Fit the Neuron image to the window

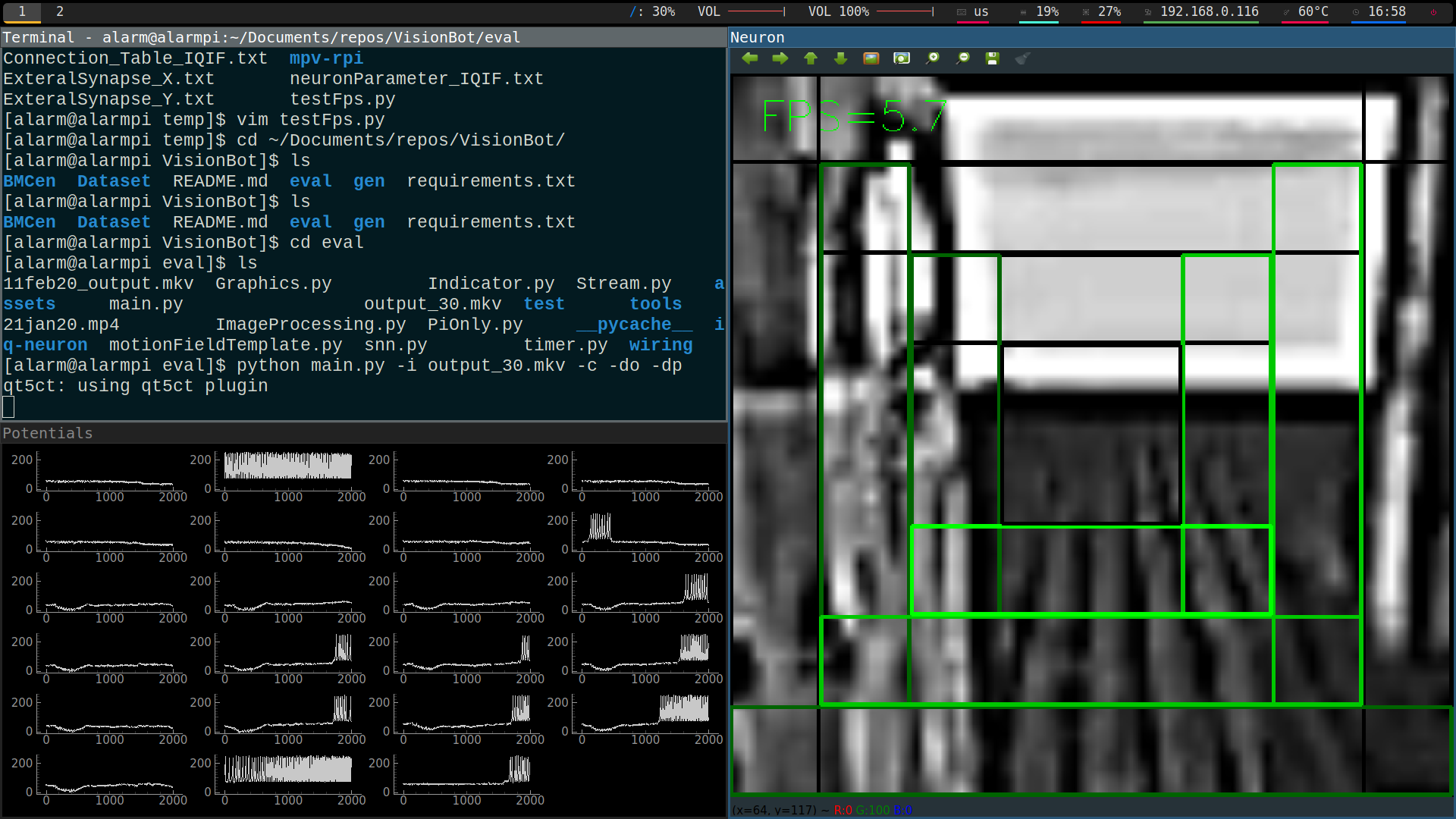click(902, 58)
